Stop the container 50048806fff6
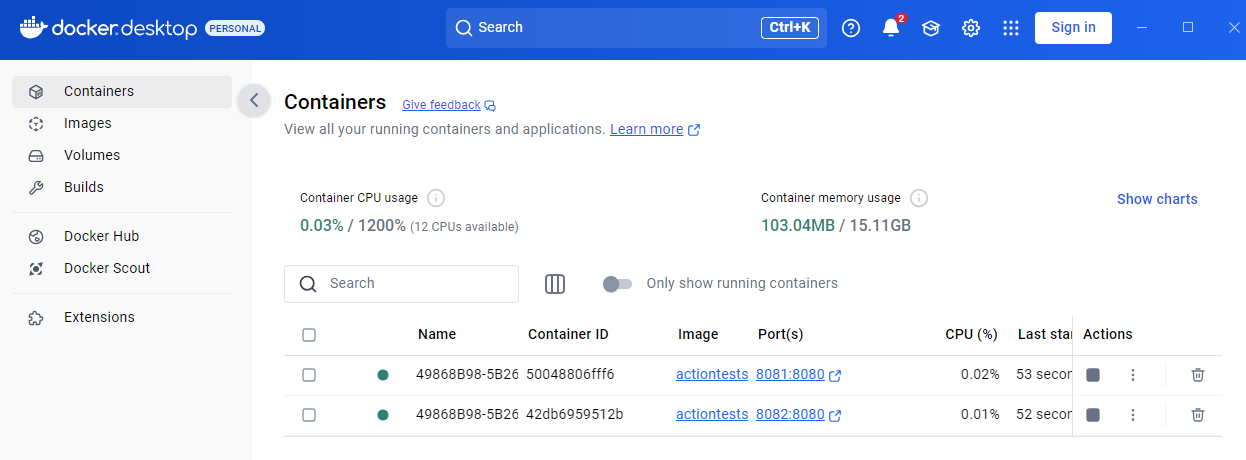Viewport: 1246px width, 460px height. [x=1093, y=375]
